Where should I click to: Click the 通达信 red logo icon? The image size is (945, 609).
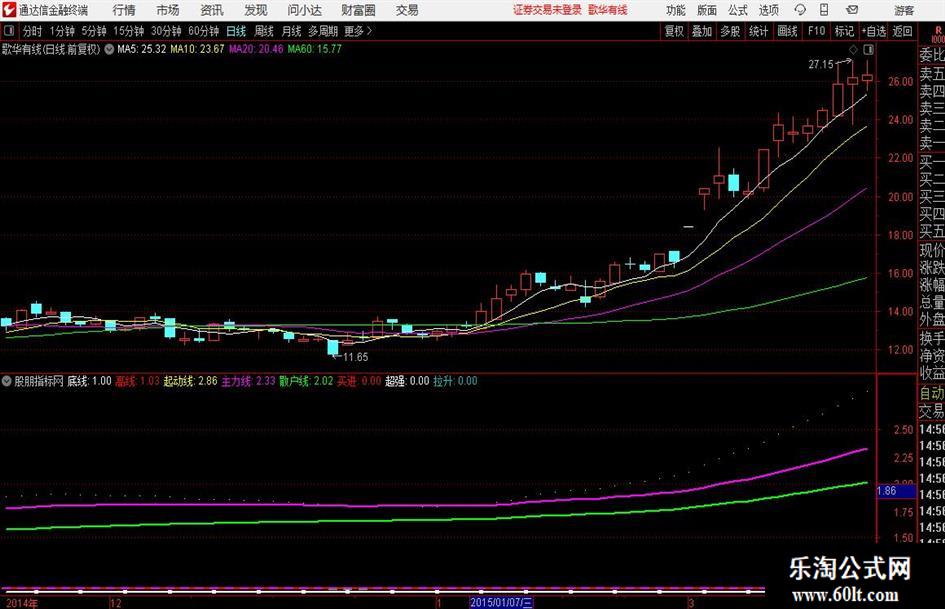point(9,10)
